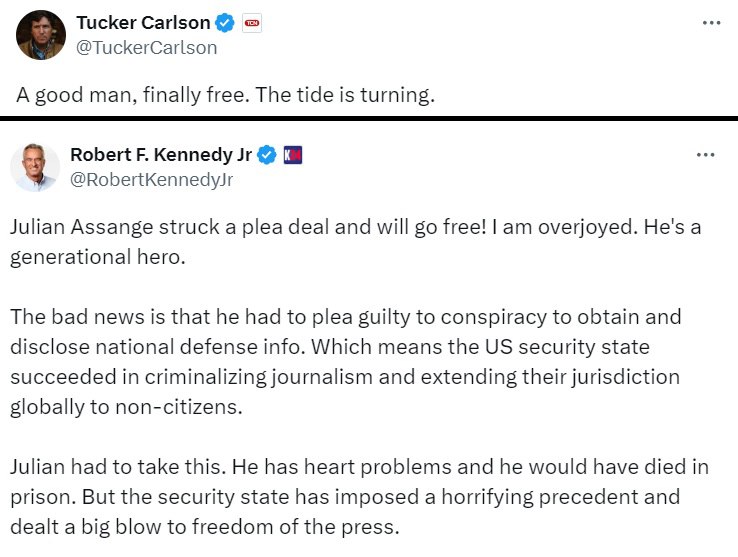The height and width of the screenshot is (557, 738).
Task: Click the line ending 'horrifying precedent and'
Action: 345,497
